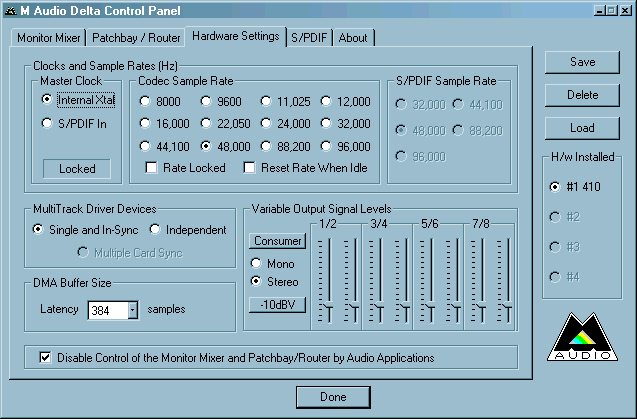Open the About tab
Screen dimensions: 637x419
(x=353, y=38)
